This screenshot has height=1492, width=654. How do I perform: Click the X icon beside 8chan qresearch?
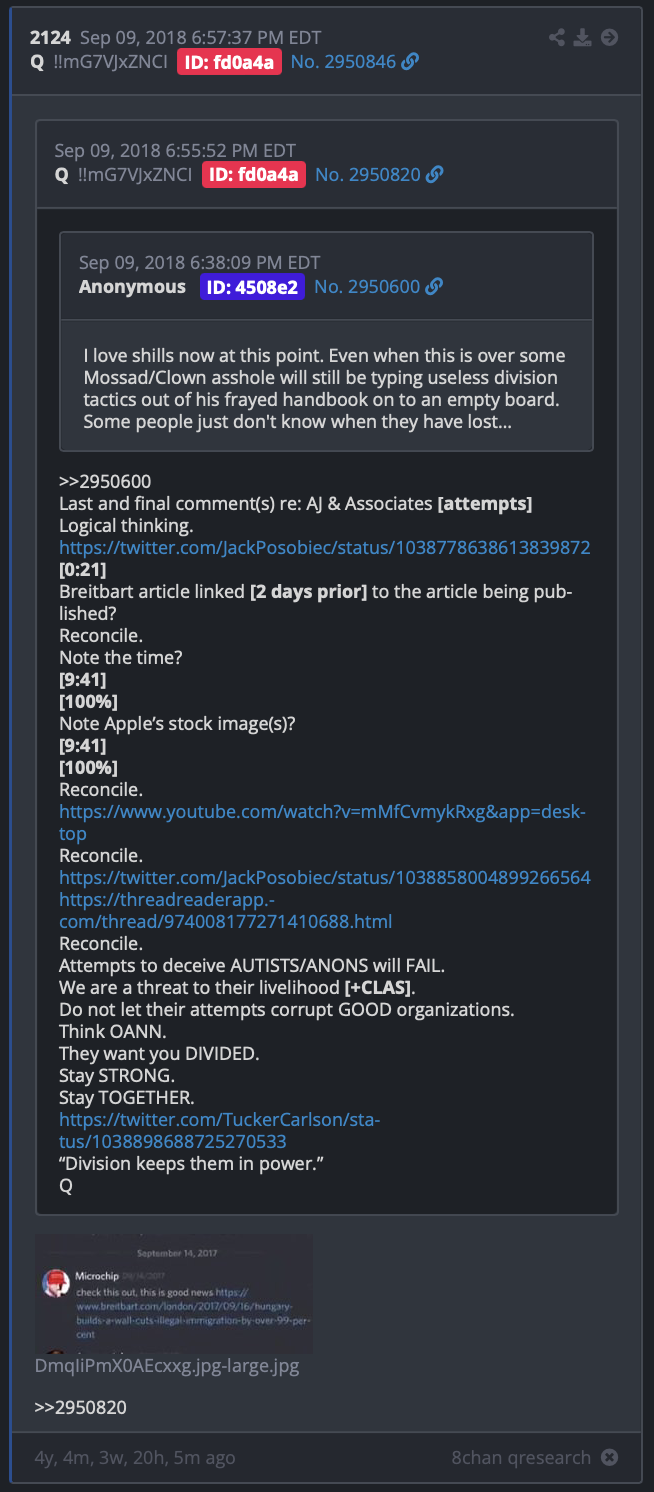pyautogui.click(x=609, y=1457)
